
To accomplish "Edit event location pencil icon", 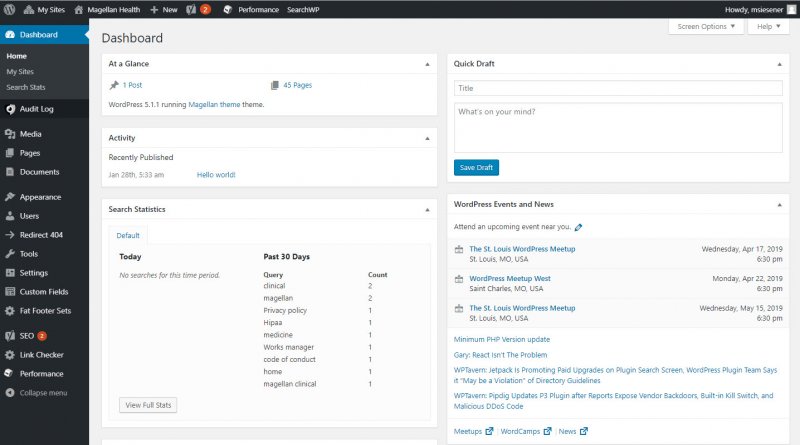I will 578,227.
